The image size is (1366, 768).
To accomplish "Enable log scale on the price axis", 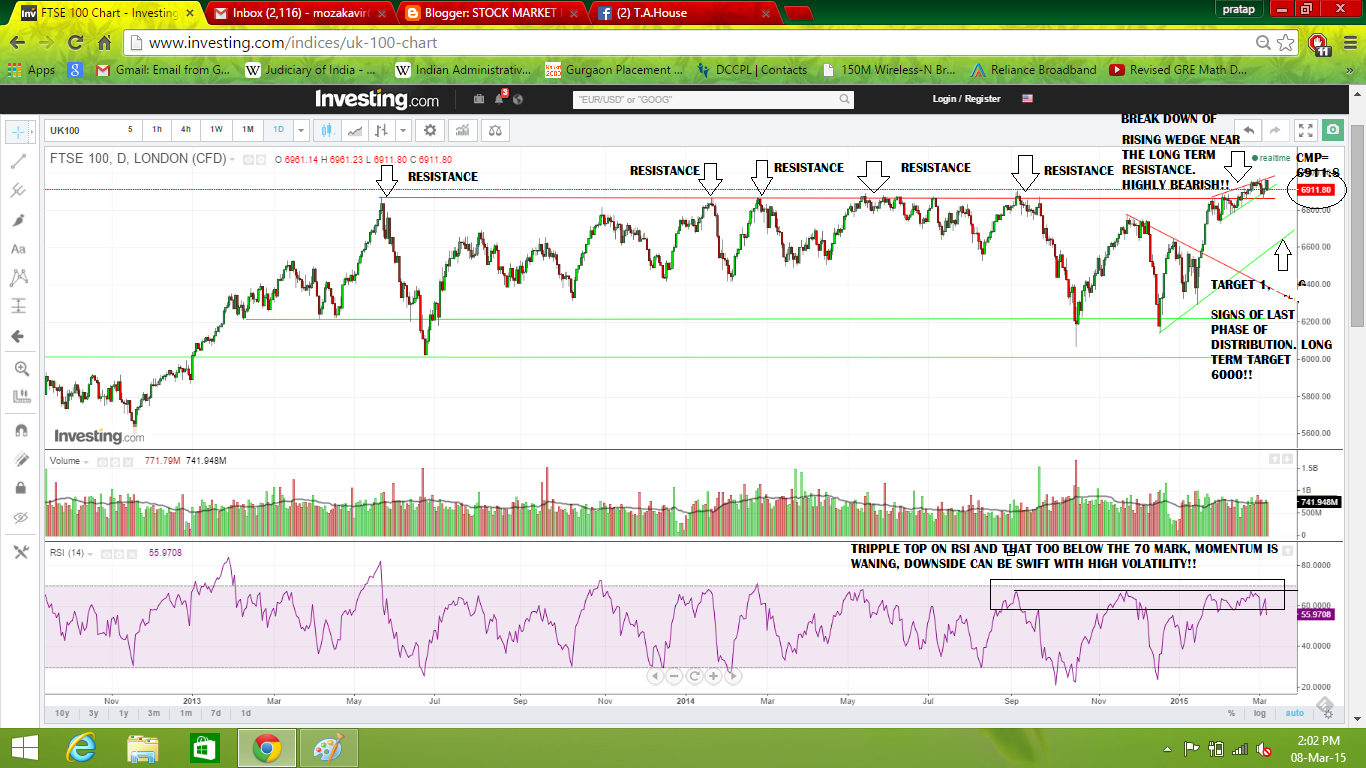I will 1260,713.
